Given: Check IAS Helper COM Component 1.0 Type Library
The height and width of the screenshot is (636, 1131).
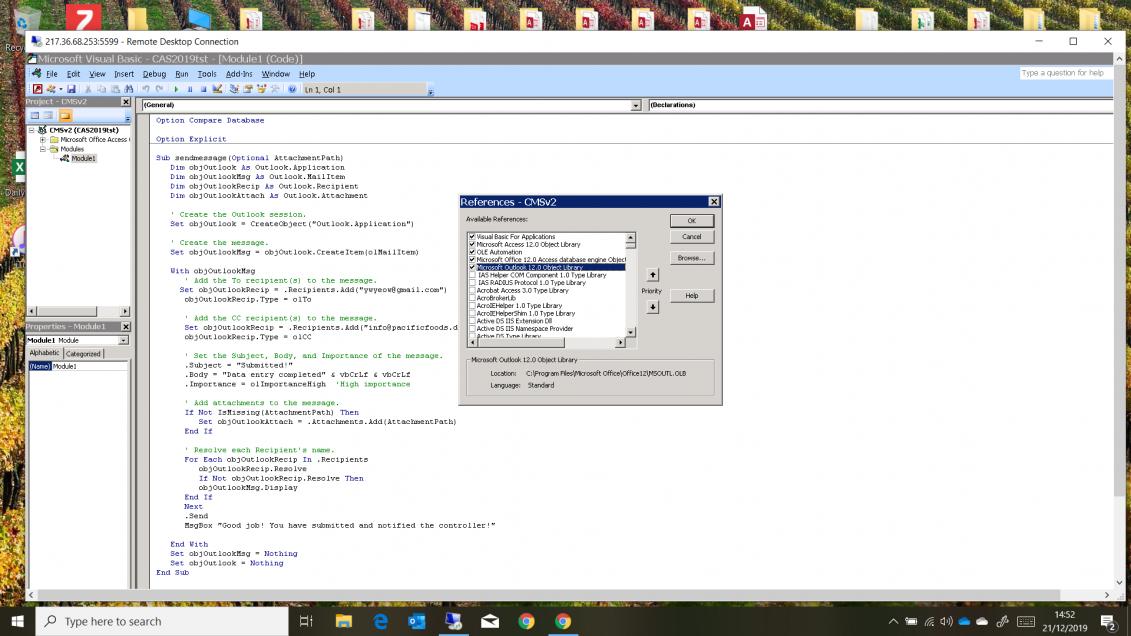Looking at the screenshot, I should pyautogui.click(x=472, y=275).
